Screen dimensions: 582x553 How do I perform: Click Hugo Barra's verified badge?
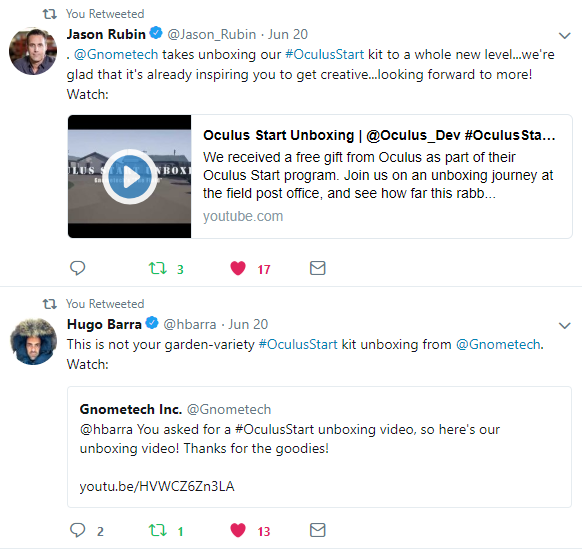click(152, 323)
